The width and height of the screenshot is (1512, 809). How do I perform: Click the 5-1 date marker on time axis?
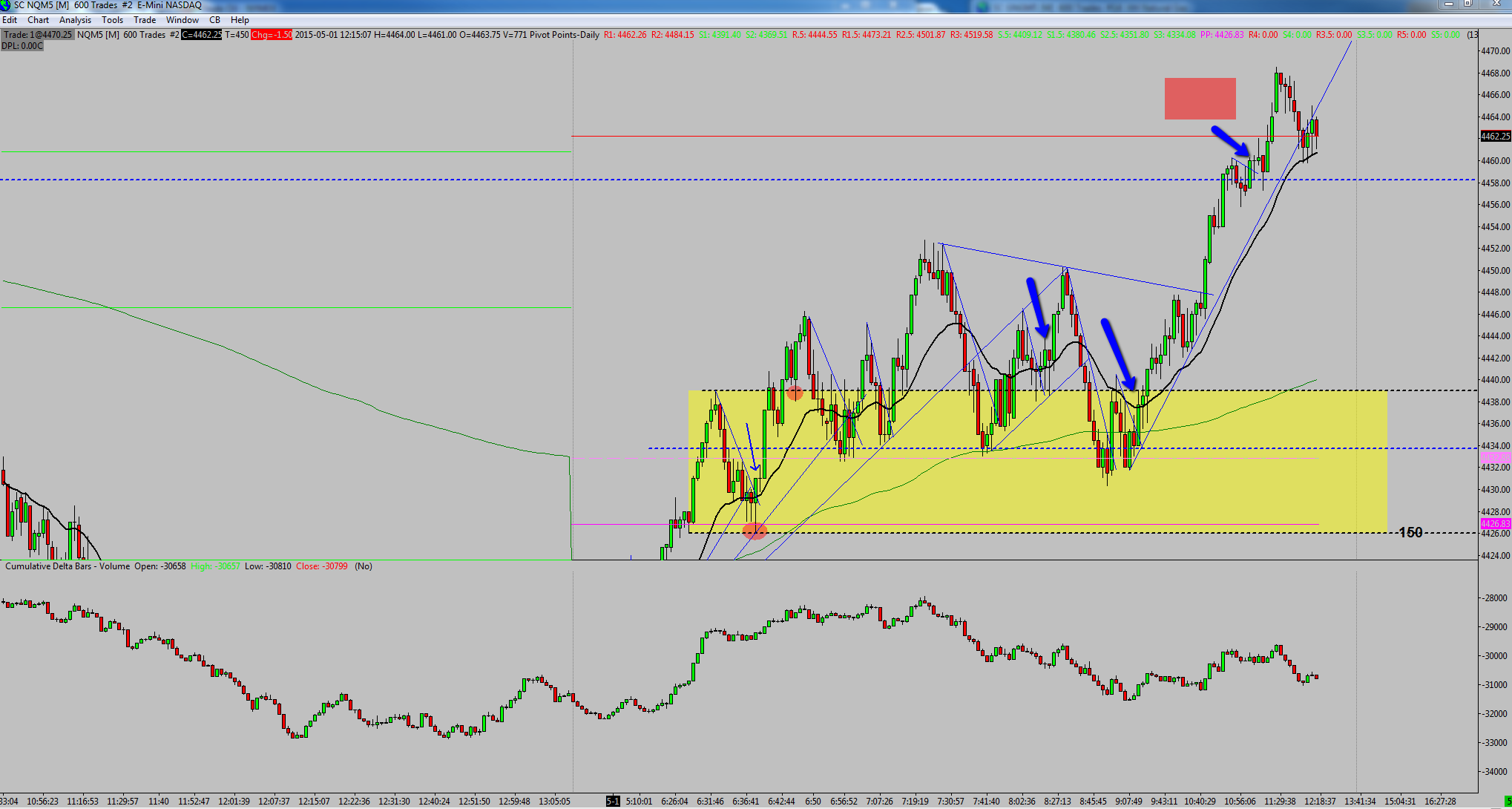coord(613,802)
